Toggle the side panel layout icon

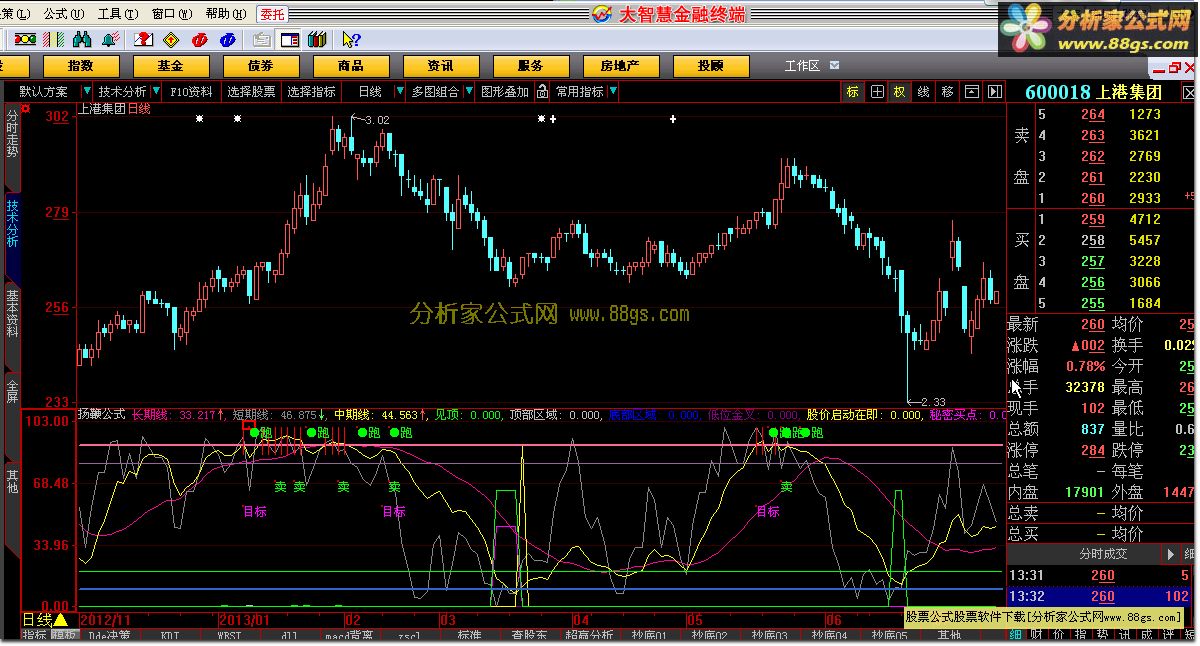289,39
